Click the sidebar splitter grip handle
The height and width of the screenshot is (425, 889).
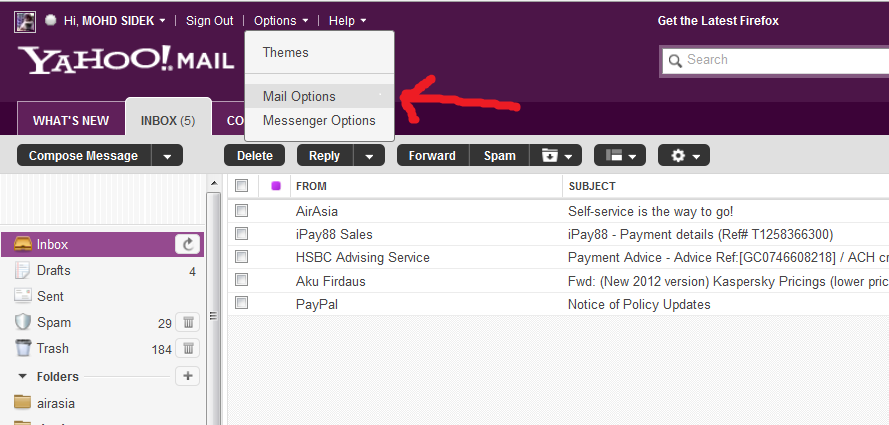pos(214,316)
